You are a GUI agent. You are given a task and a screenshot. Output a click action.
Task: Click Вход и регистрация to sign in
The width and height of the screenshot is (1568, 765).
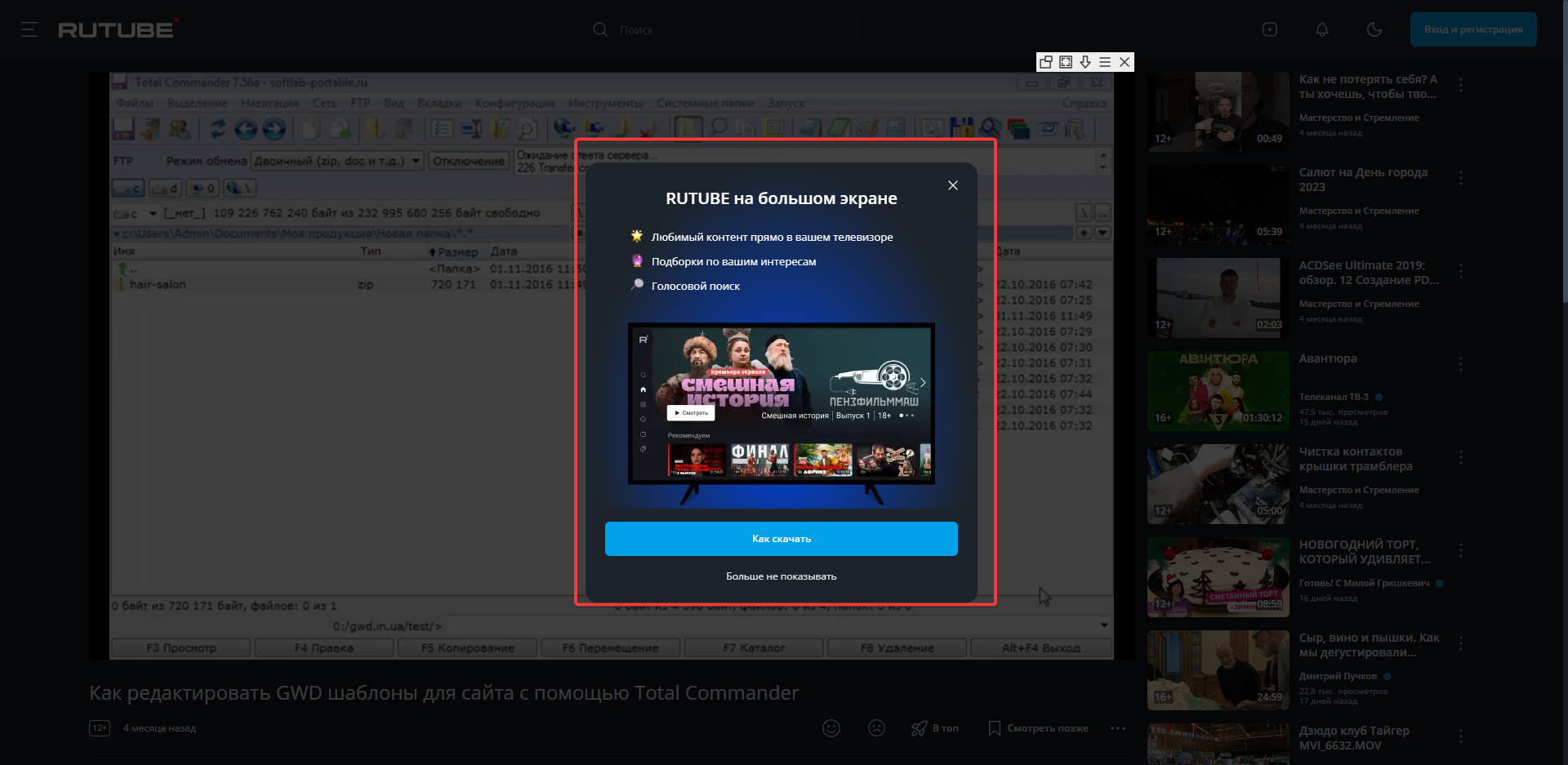tap(1473, 29)
